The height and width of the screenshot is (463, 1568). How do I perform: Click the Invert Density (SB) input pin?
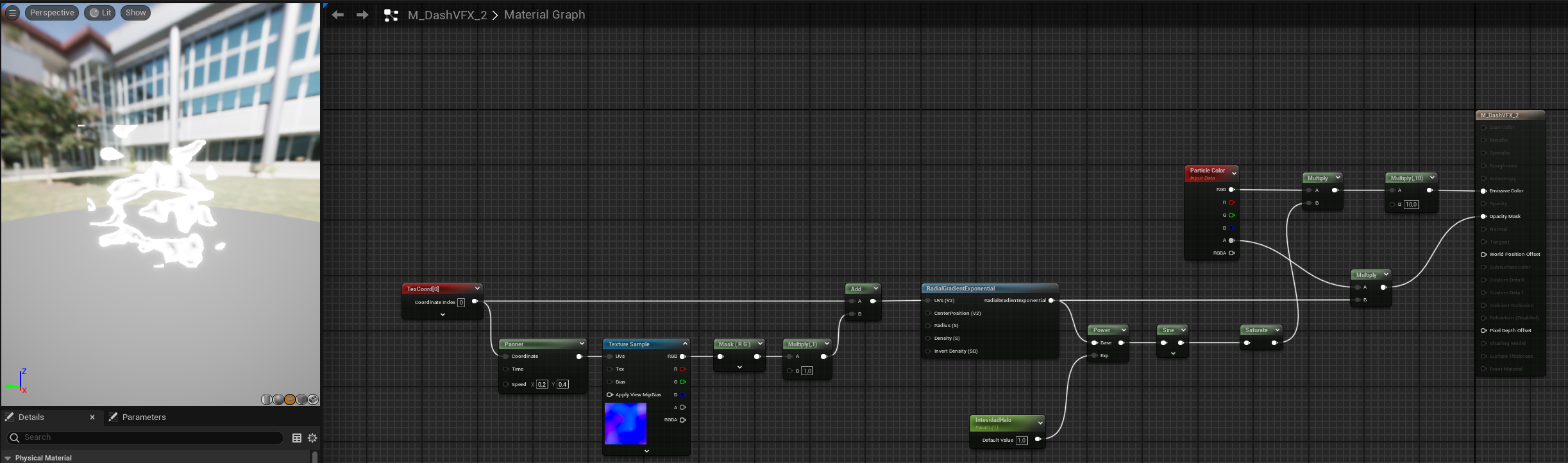click(x=928, y=351)
